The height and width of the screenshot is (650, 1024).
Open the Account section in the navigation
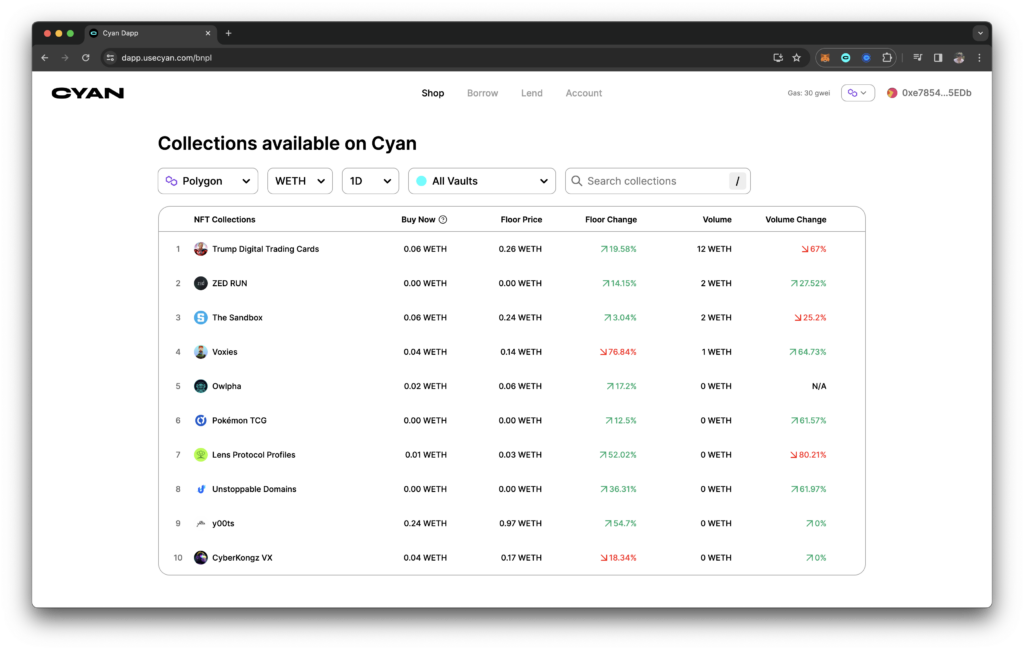[x=583, y=92]
